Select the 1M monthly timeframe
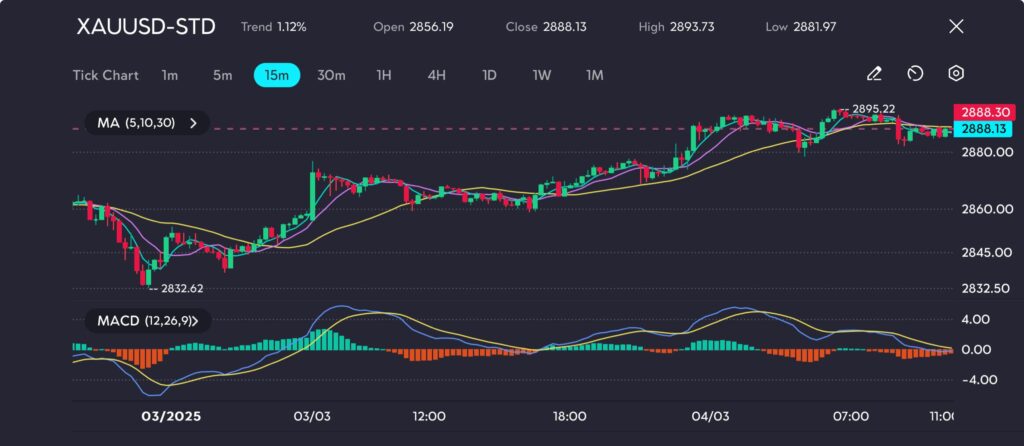1024x446 pixels. (595, 75)
